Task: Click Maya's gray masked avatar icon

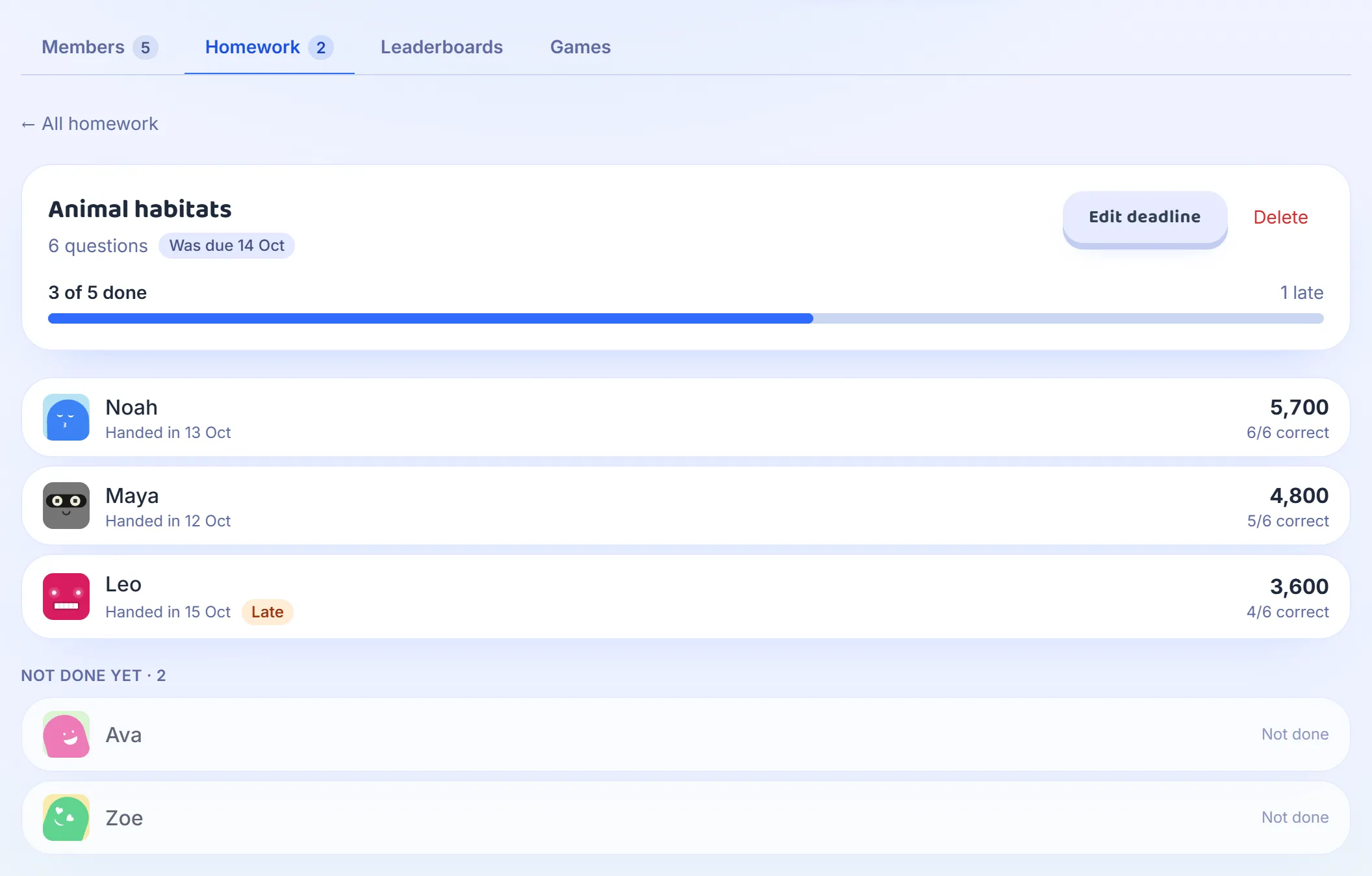Action: [66, 506]
